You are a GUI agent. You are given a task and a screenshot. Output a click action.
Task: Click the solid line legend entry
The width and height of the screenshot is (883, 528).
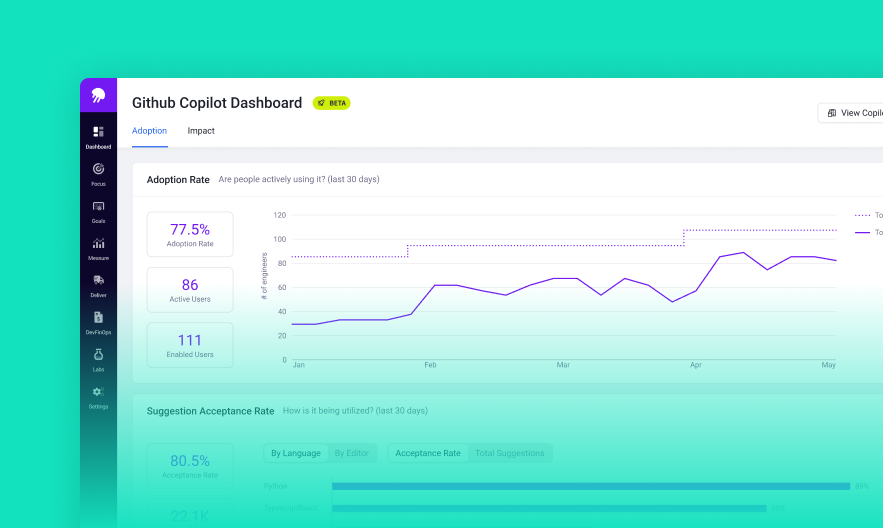(x=868, y=232)
